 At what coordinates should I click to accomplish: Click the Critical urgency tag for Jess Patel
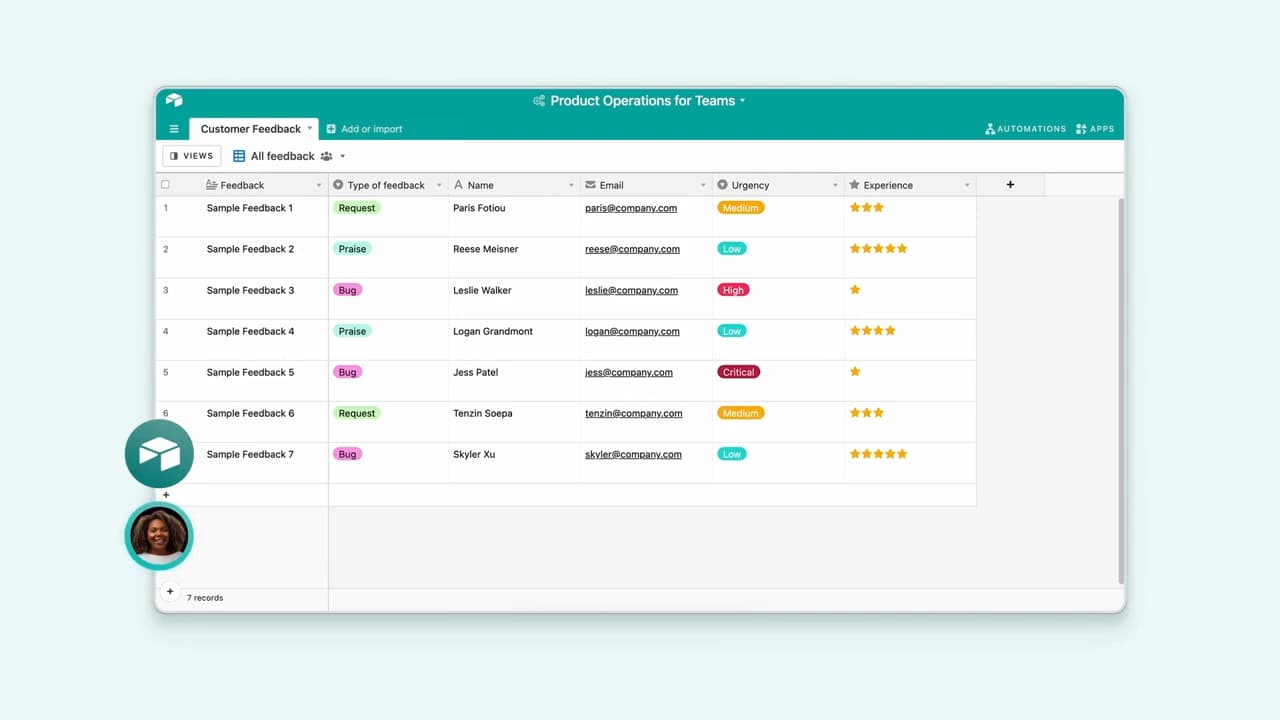point(739,372)
